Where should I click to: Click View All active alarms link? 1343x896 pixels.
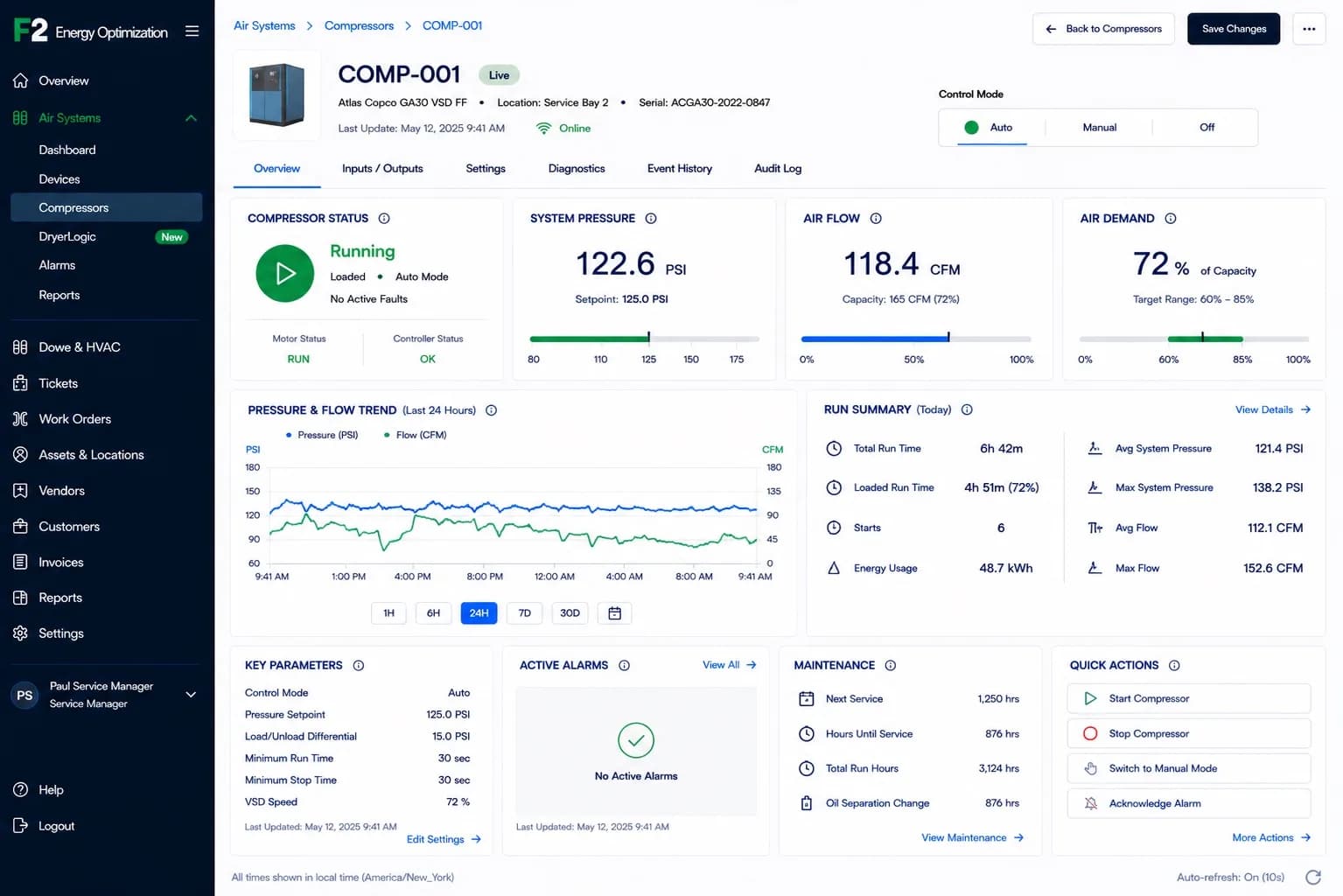coord(729,665)
